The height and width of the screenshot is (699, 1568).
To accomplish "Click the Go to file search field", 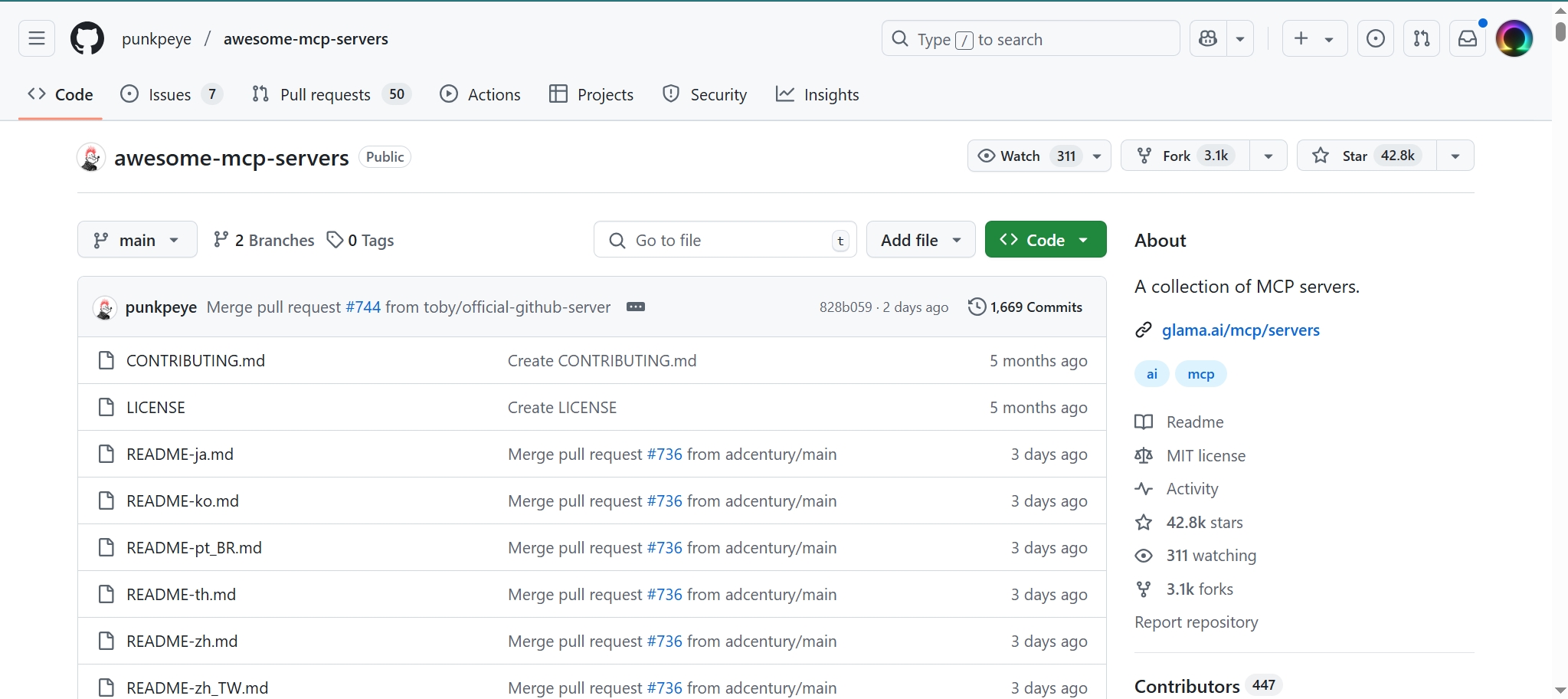I will click(724, 240).
